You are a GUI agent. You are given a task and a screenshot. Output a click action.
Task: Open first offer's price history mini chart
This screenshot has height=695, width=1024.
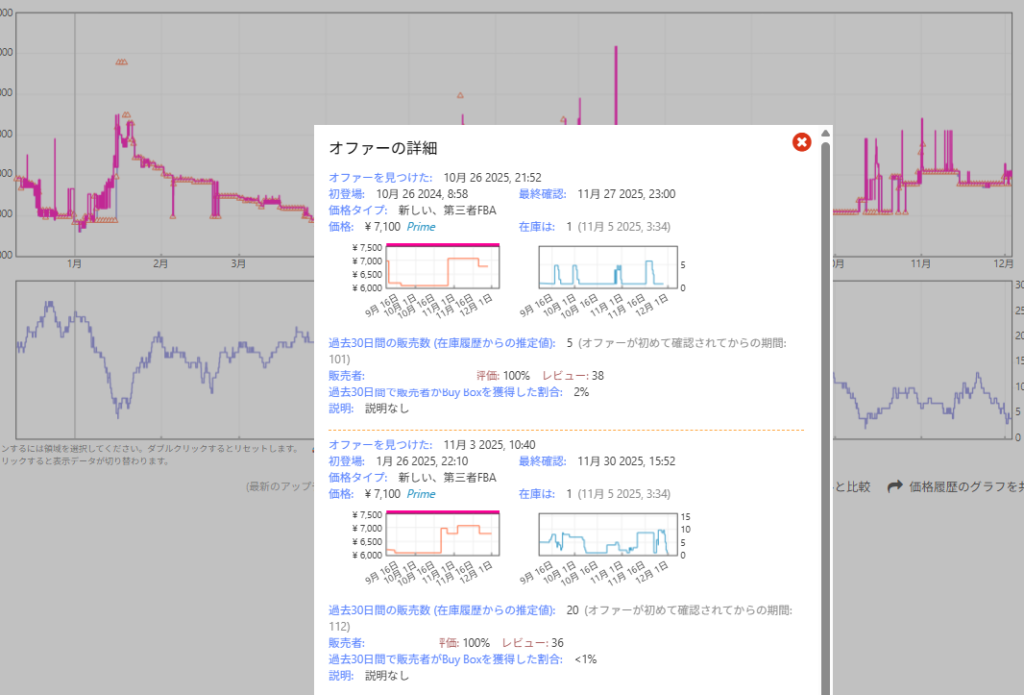[442, 266]
